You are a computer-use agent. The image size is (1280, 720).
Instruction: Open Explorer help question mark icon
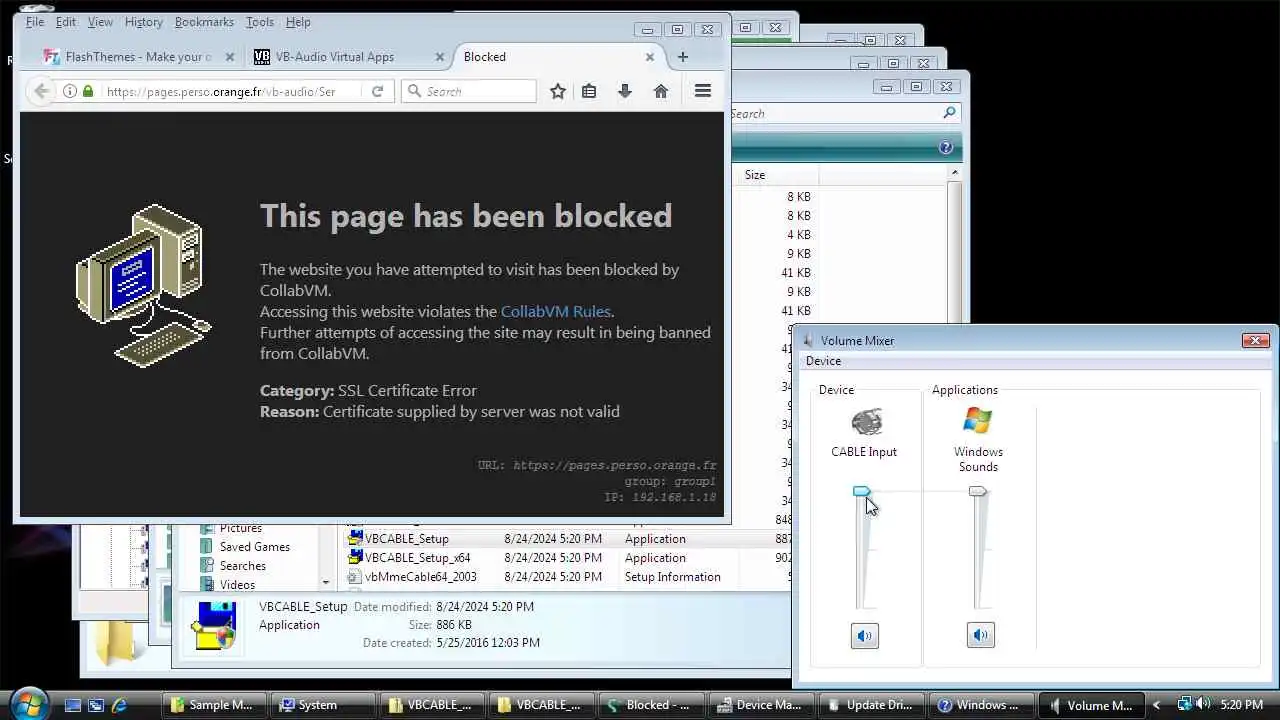946,148
